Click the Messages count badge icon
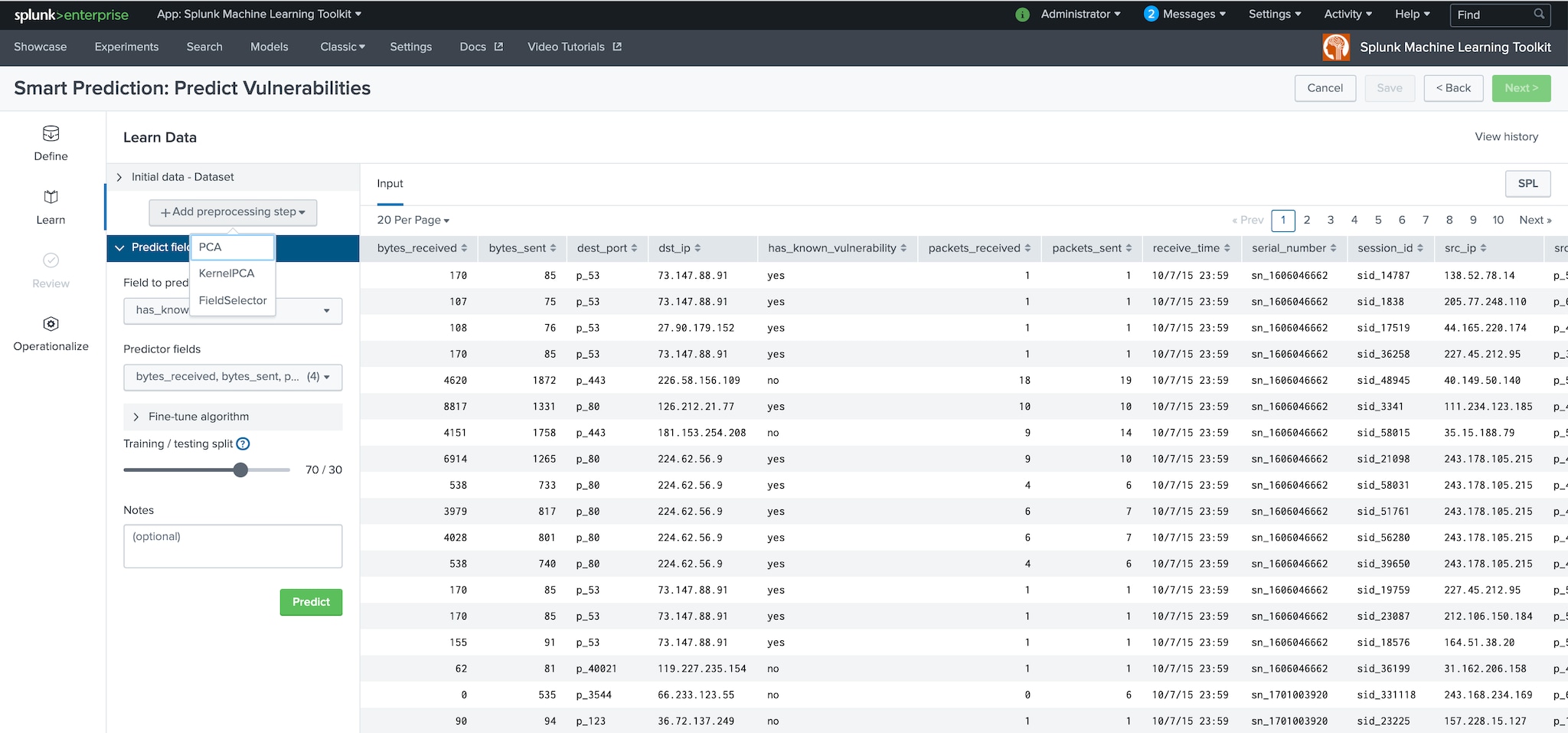This screenshot has width=1568, height=733. 1151,14
